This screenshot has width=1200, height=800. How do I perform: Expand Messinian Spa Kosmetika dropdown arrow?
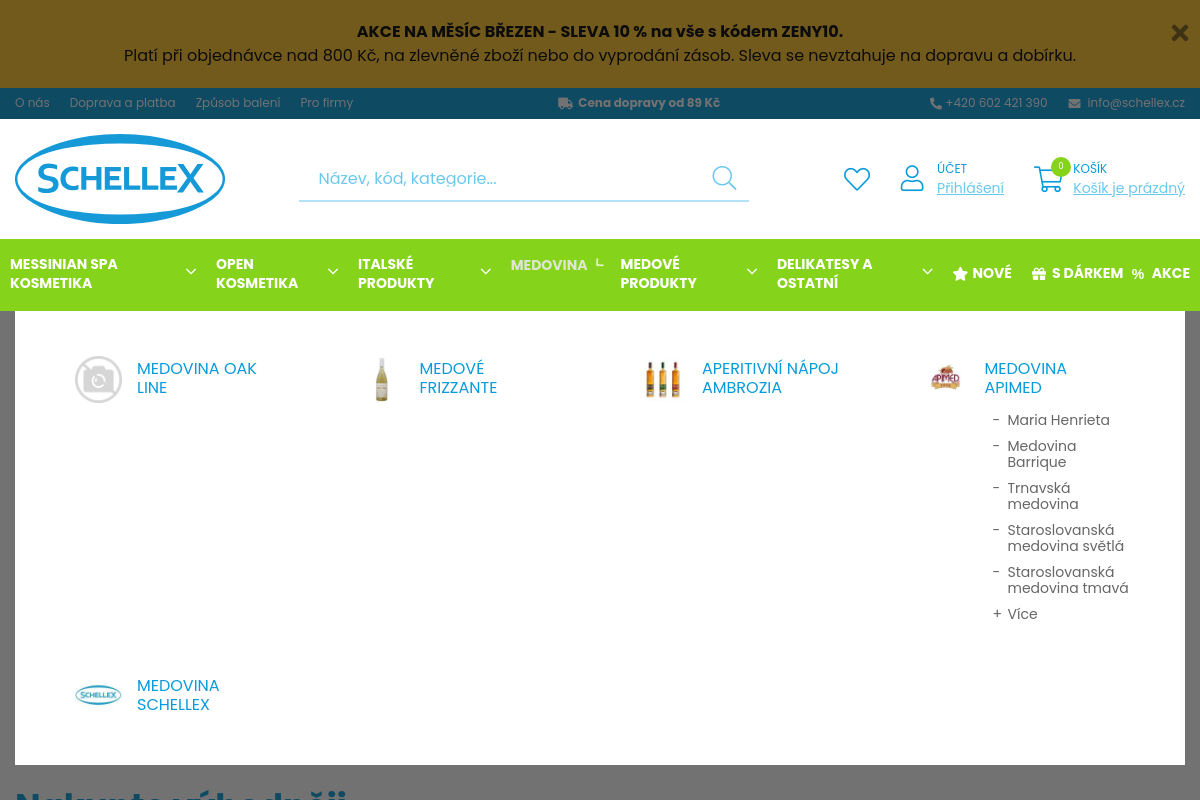[190, 272]
